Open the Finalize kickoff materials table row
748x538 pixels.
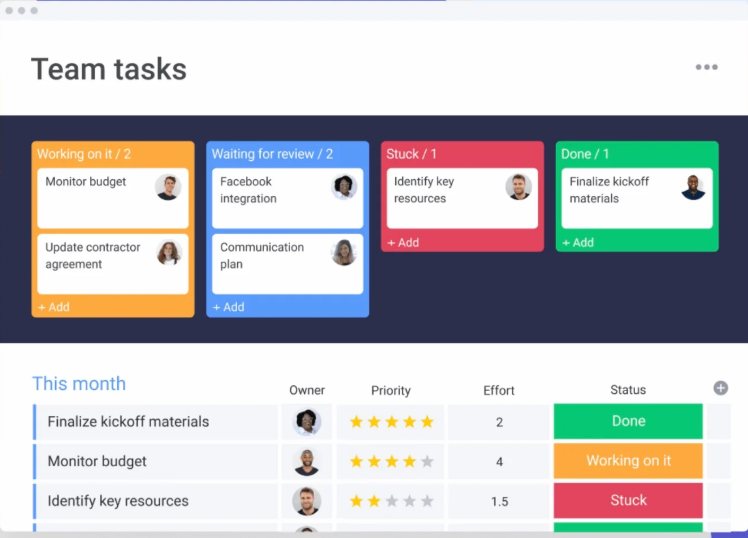(x=157, y=422)
